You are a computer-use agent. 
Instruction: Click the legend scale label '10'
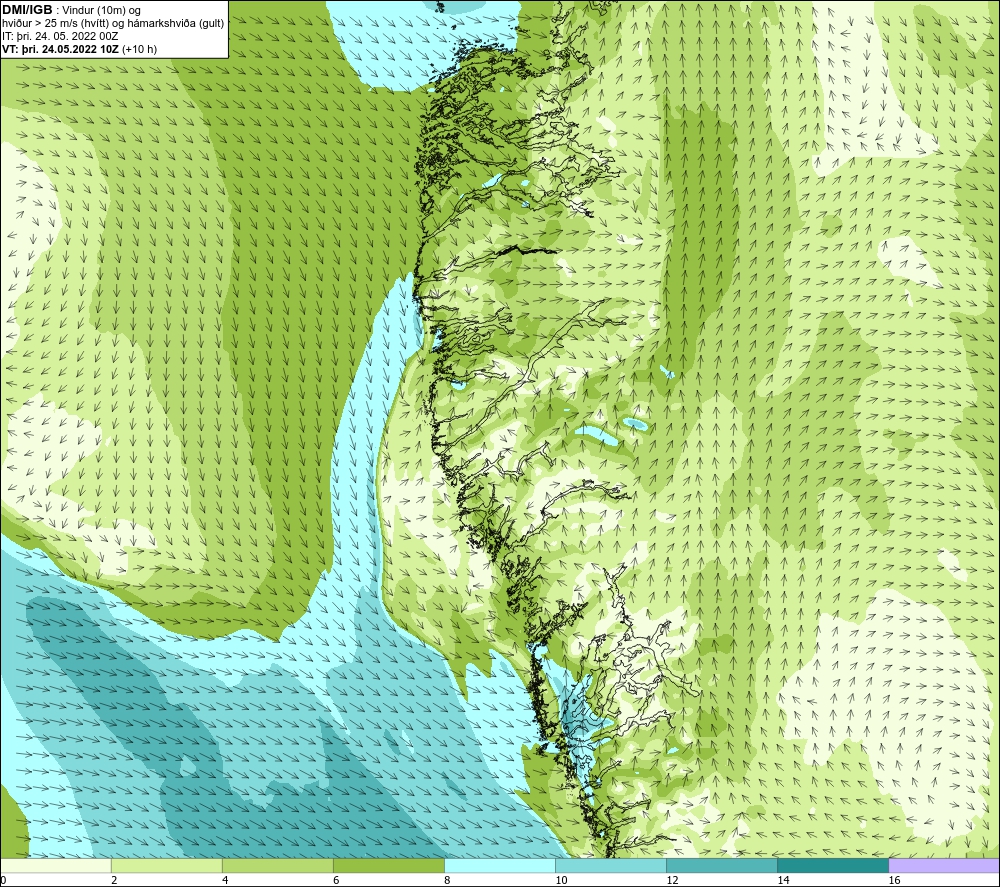pyautogui.click(x=561, y=880)
